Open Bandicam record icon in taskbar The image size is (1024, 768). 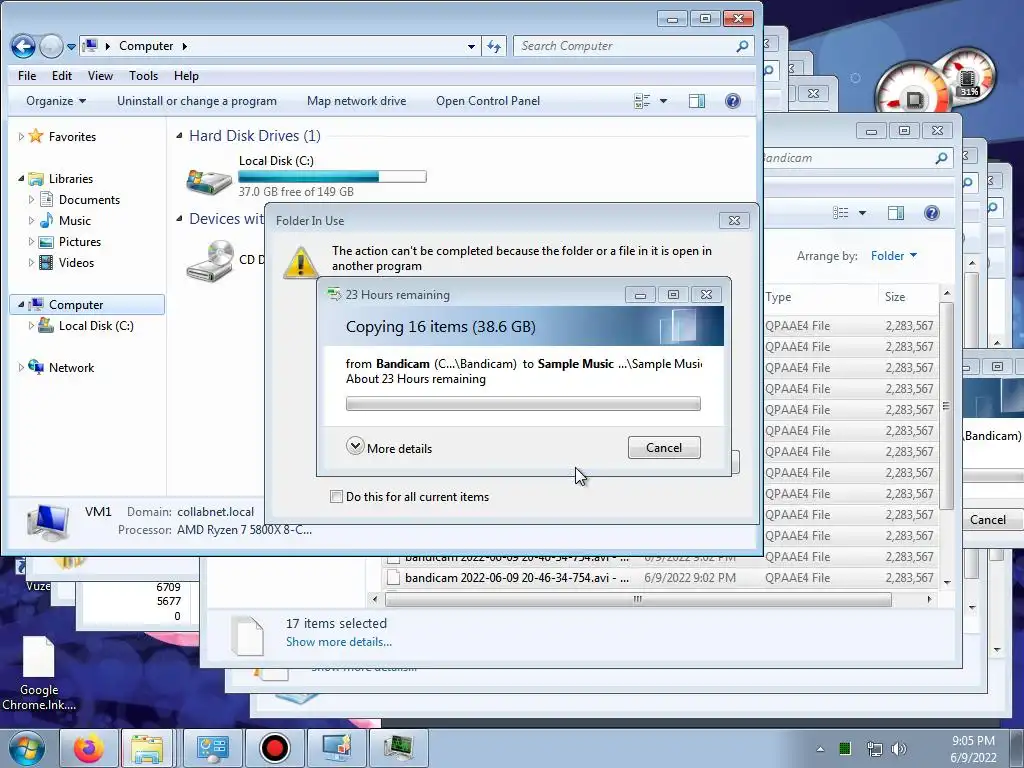pos(274,748)
